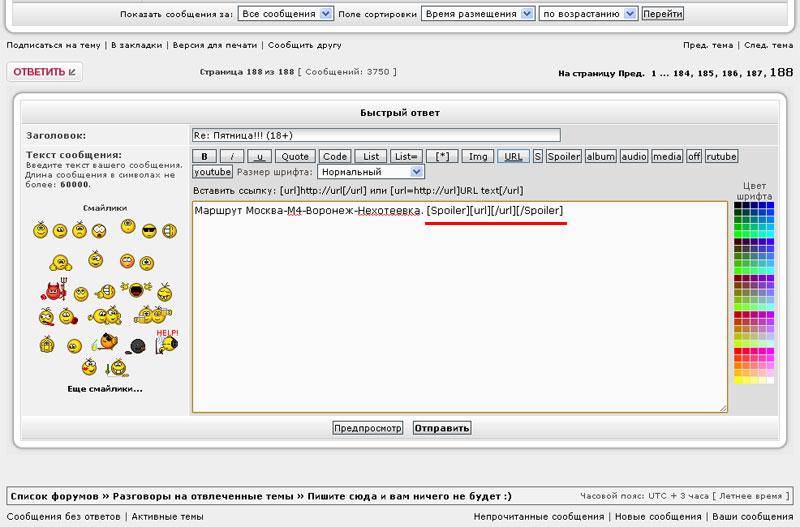Insert the HELP! sign smiley
Image resolution: width=800 pixels, height=527 pixels.
166,340
